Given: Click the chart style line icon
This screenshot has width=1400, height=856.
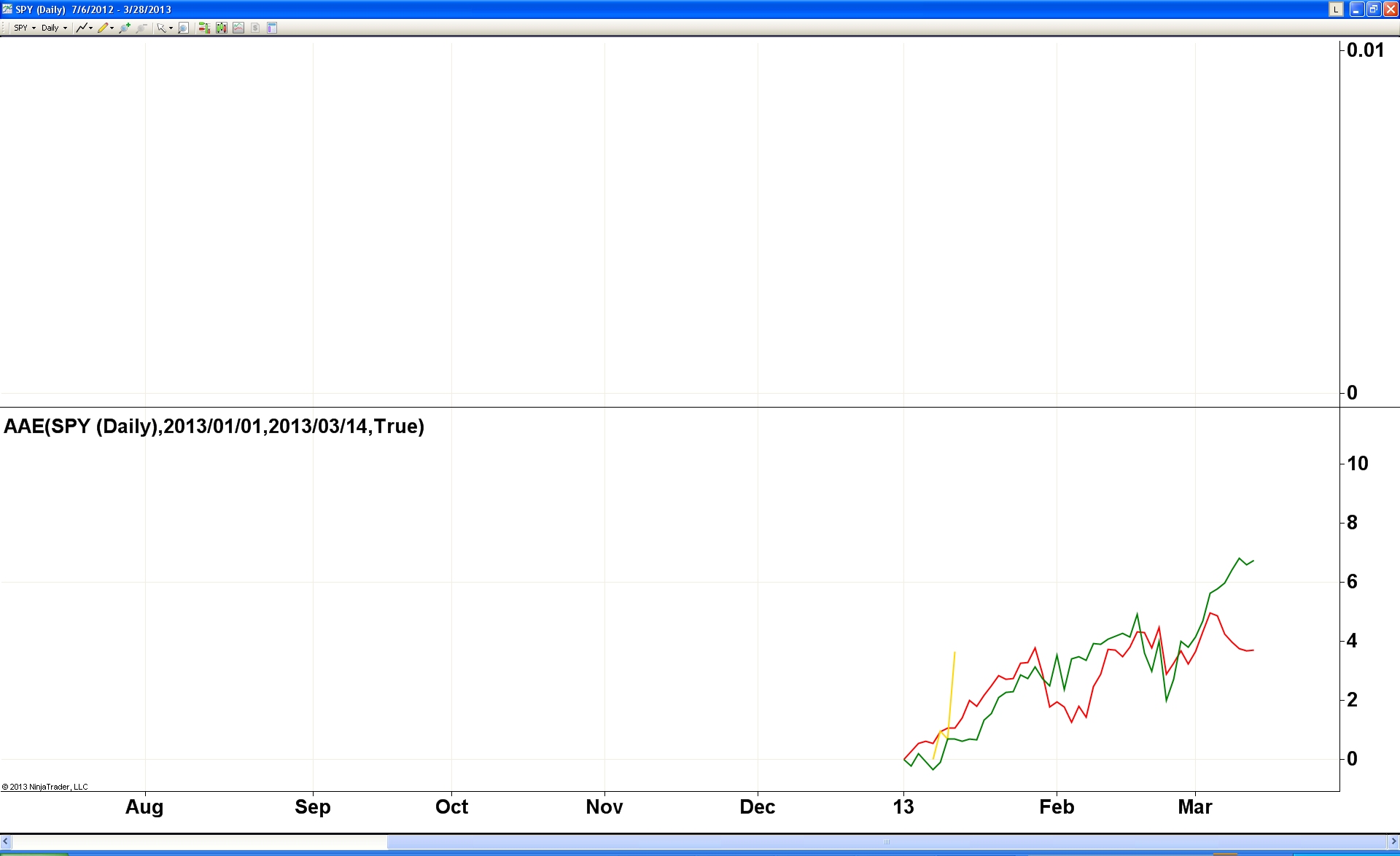Looking at the screenshot, I should (82, 28).
